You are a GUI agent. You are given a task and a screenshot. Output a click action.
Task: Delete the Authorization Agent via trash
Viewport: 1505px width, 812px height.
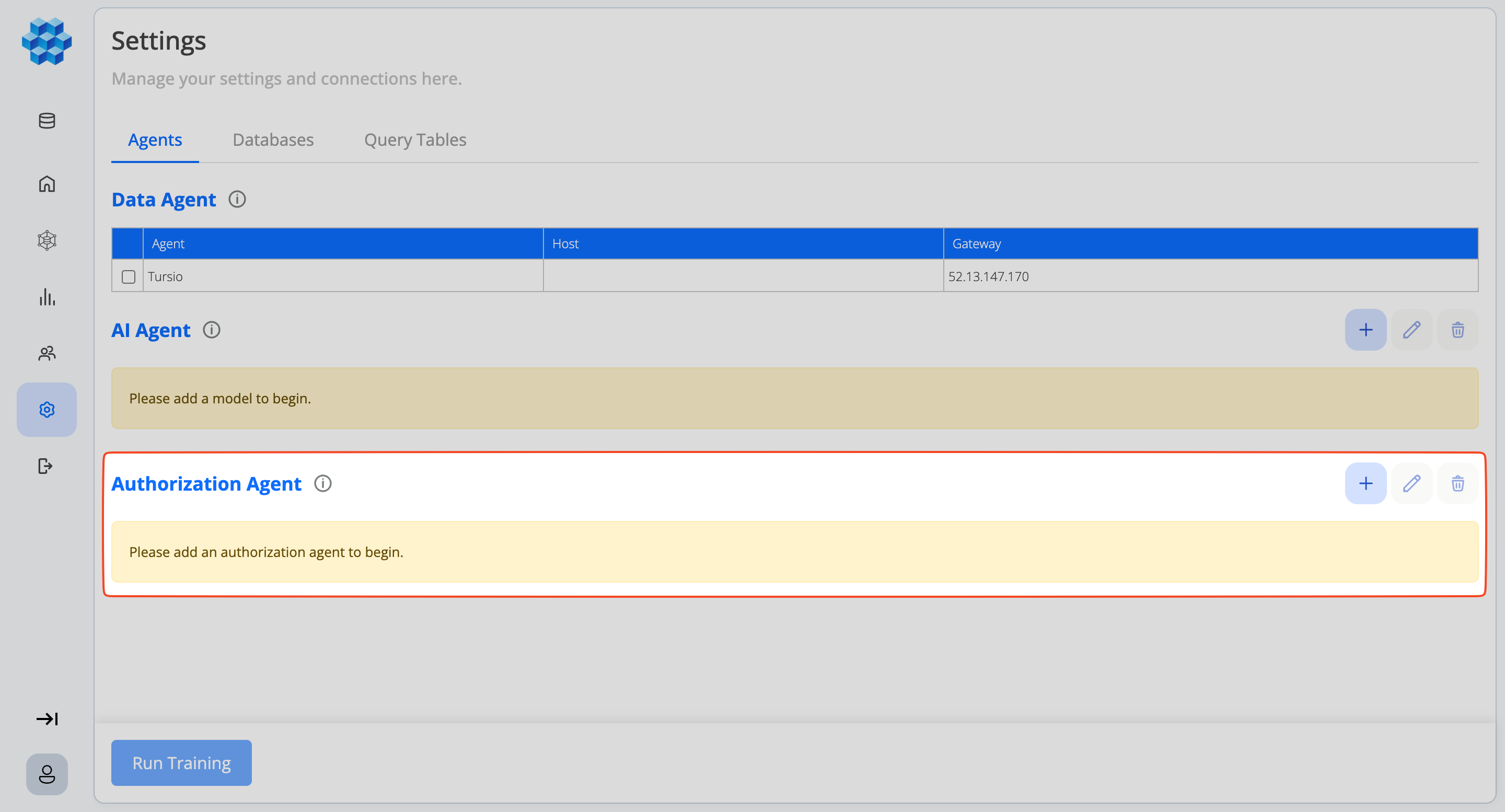pyautogui.click(x=1457, y=483)
